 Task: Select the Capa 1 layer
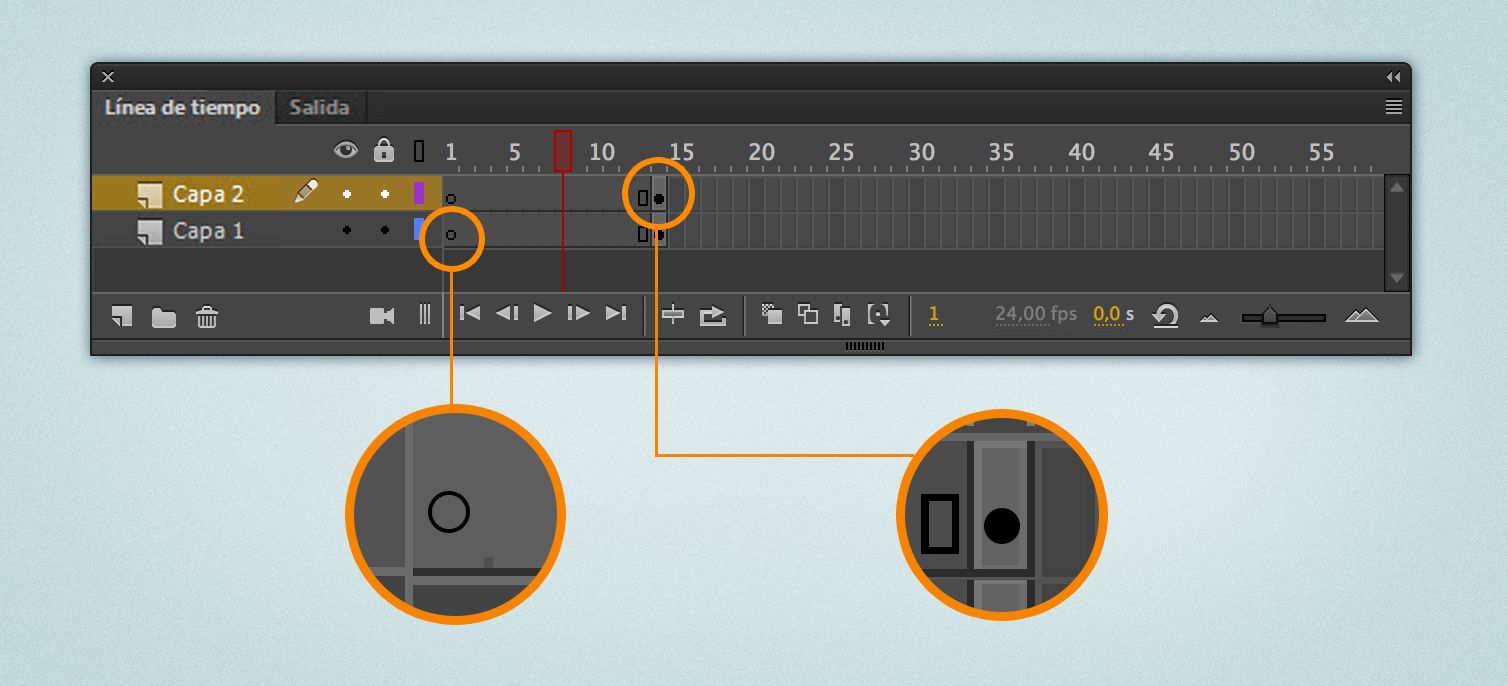point(208,230)
